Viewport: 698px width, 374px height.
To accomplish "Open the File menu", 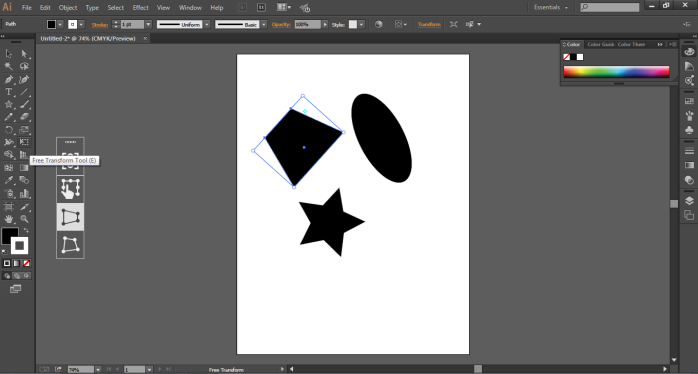I will tap(26, 8).
